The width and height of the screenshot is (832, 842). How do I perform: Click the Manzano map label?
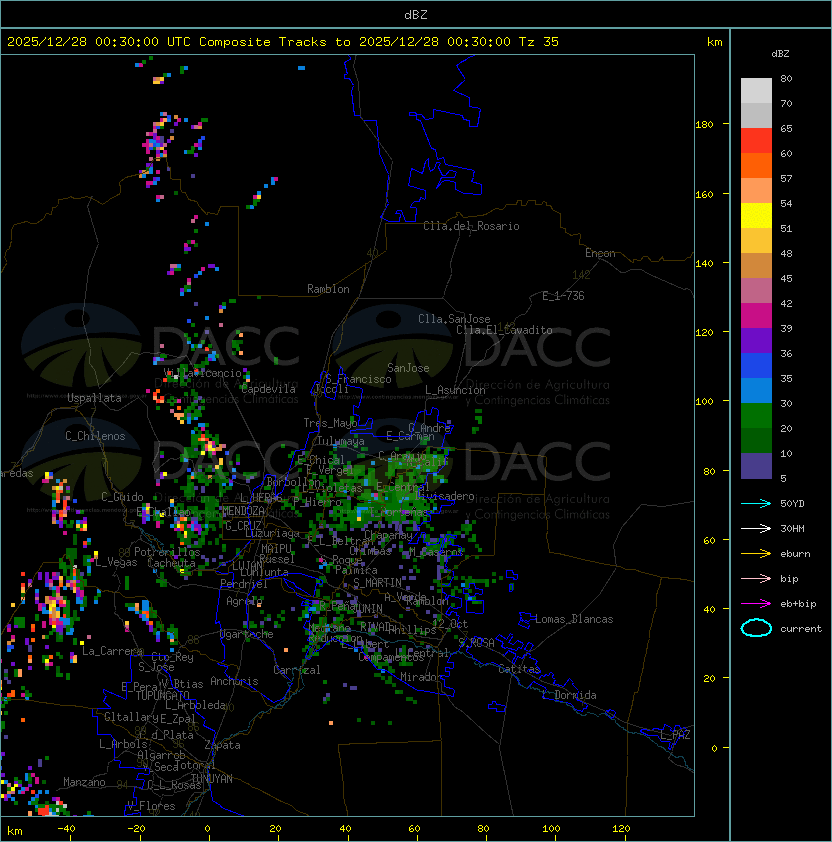pyautogui.click(x=84, y=782)
